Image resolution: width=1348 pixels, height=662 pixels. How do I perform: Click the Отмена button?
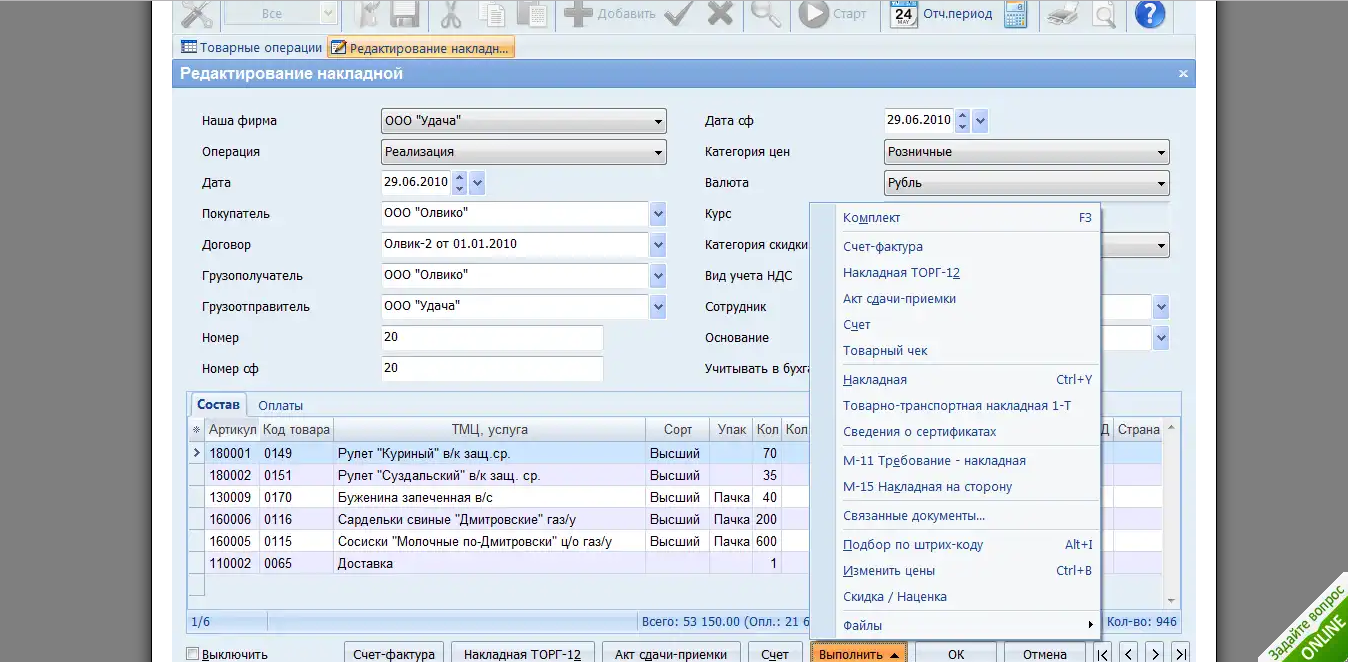click(1044, 654)
